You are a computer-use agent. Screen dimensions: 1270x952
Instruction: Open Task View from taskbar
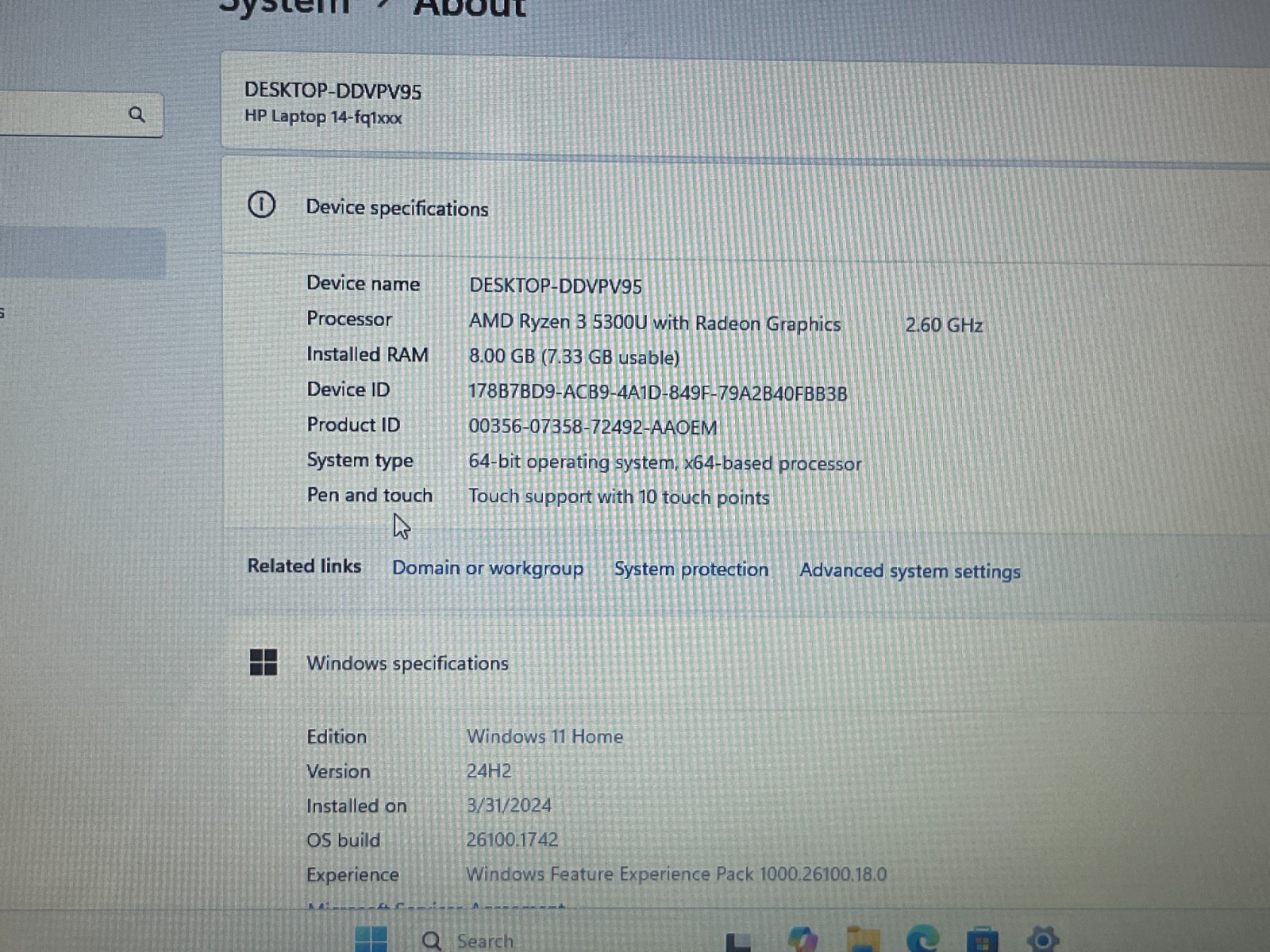point(739,942)
